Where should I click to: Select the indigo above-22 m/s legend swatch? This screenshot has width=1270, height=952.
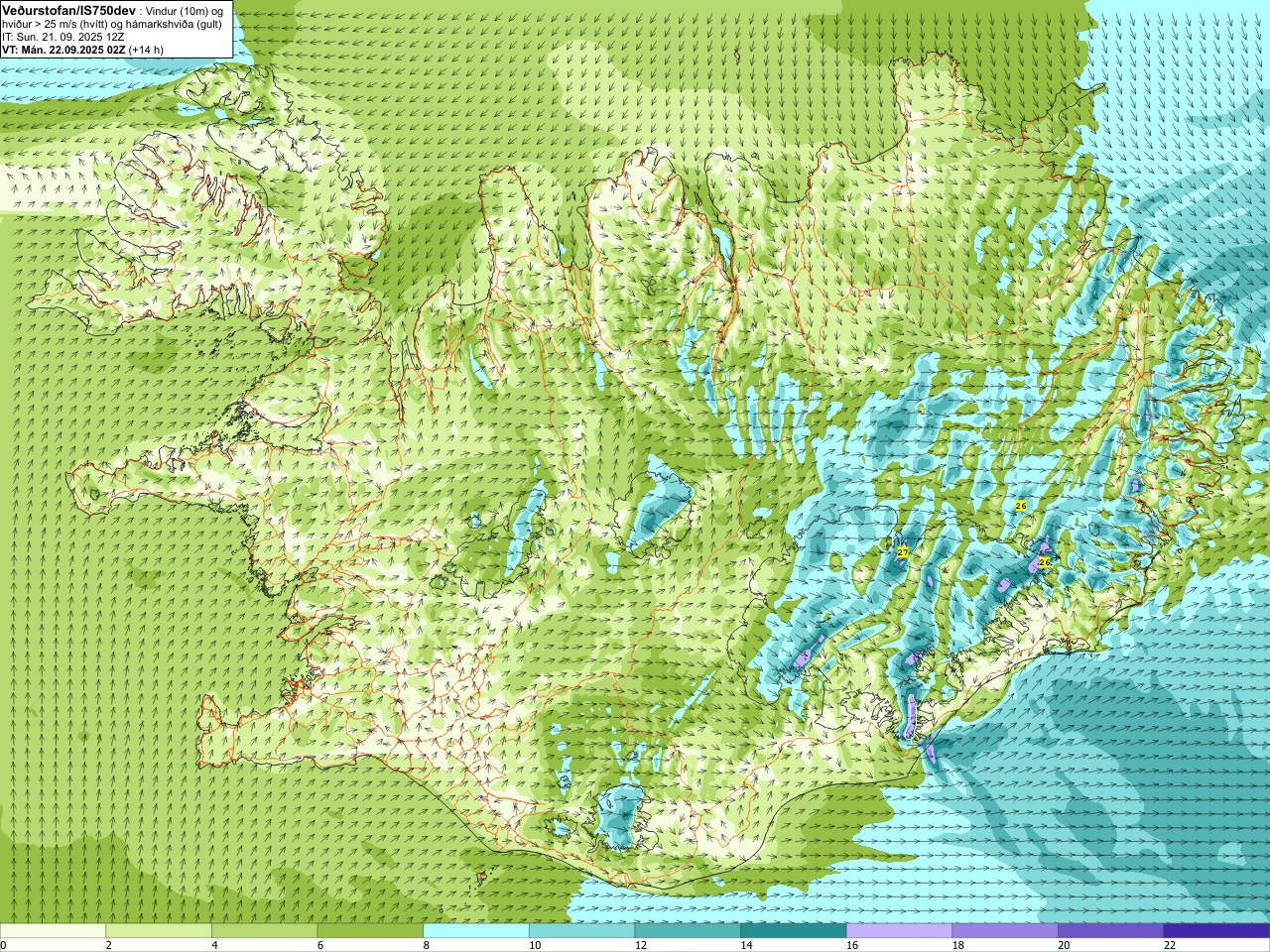[x=1217, y=931]
